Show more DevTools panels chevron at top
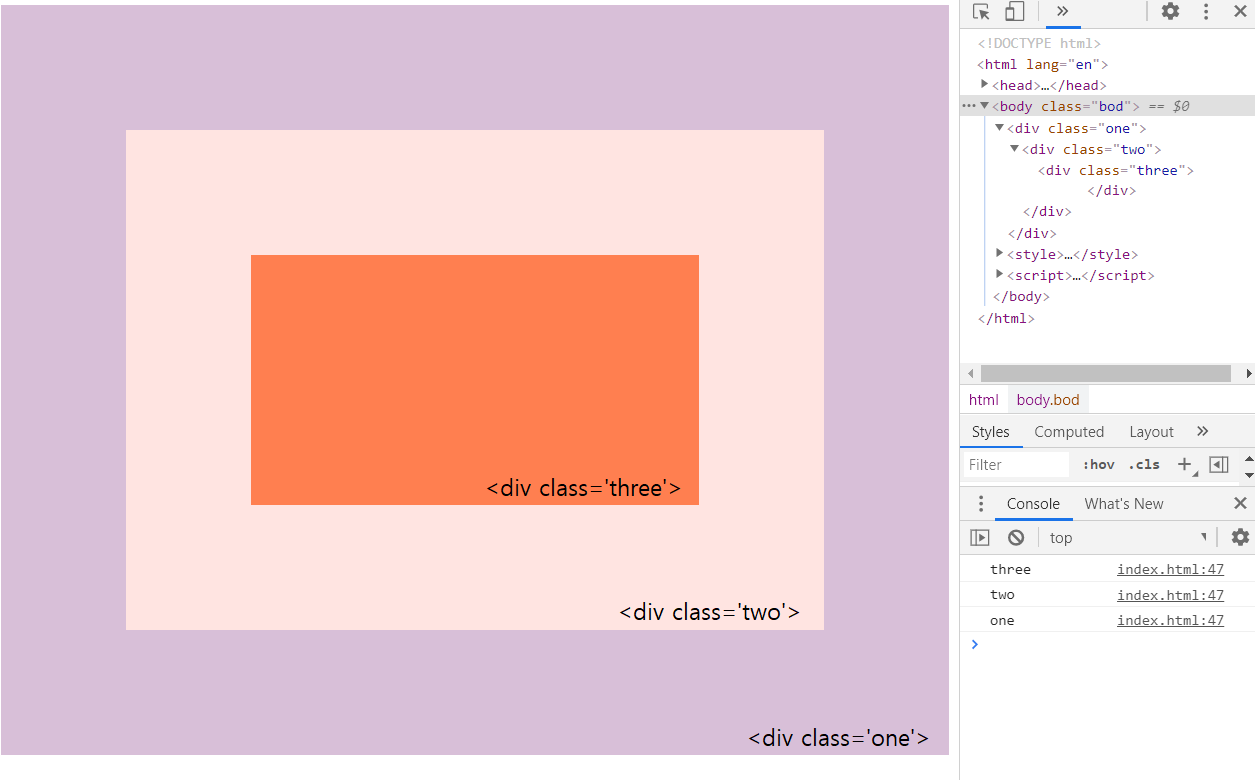Viewport: 1255px width, 780px height. 1063,12
